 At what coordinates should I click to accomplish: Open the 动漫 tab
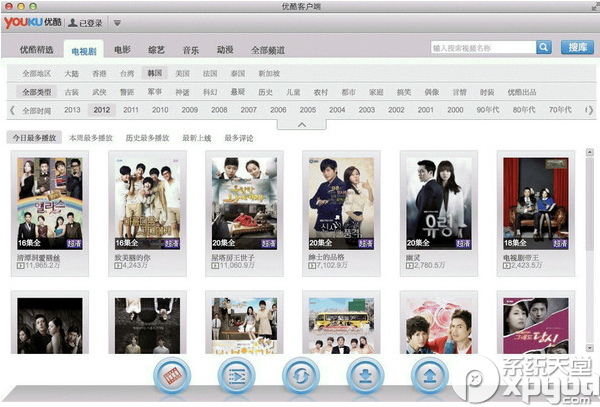[x=225, y=50]
